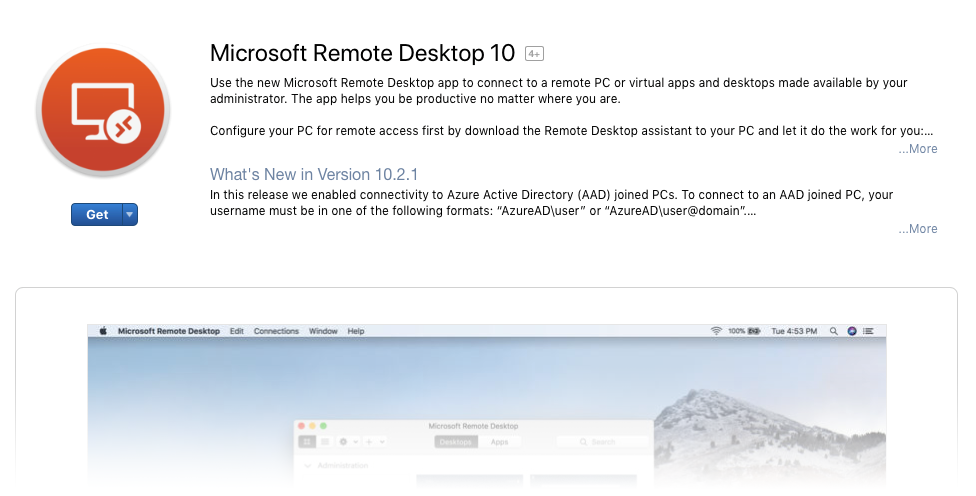The image size is (976, 496).
Task: Click the What's New in Version 10.2.1 heading
Action: (x=314, y=174)
